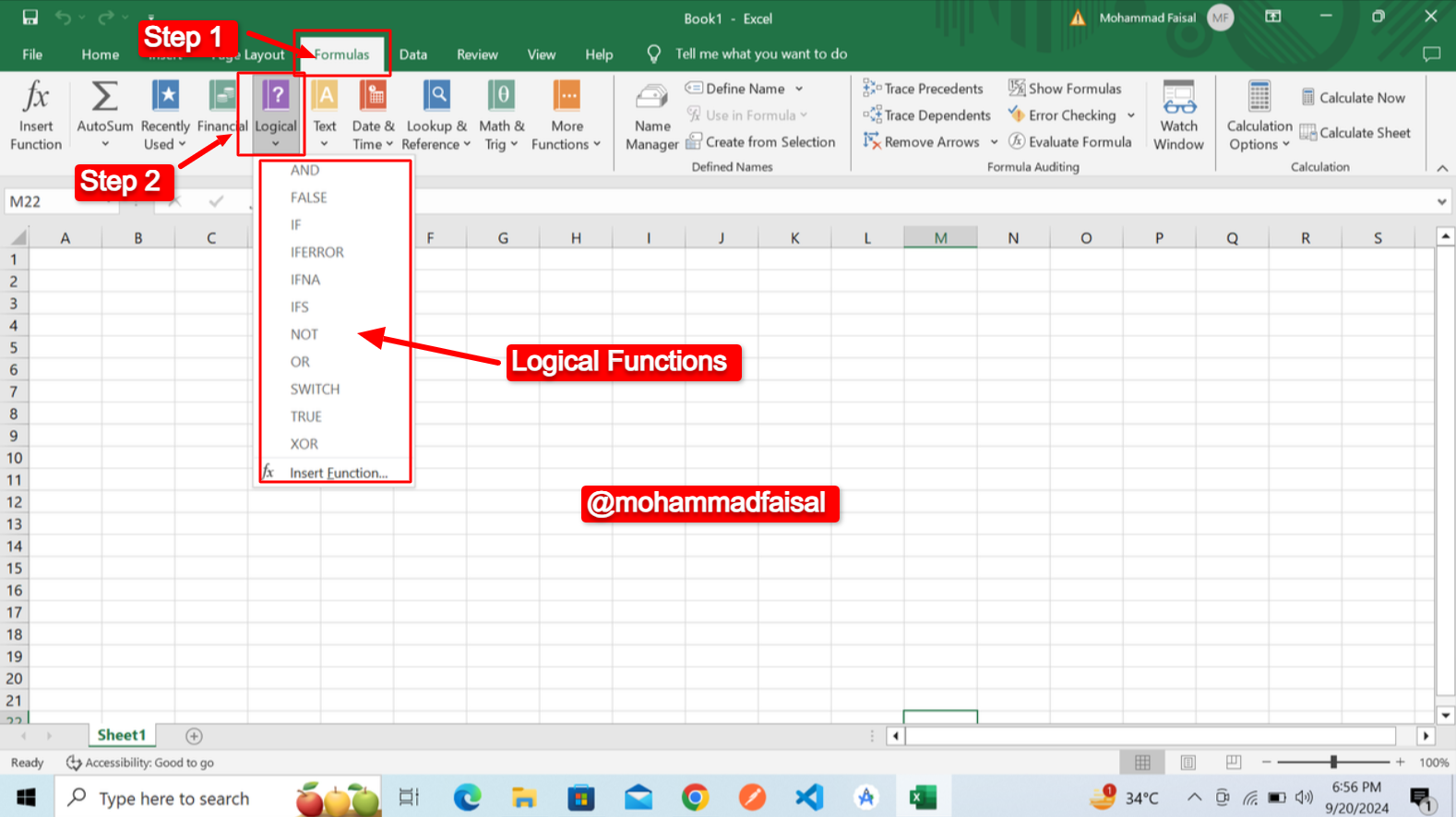
Task: Add a new sheet with the plus button
Action: pyautogui.click(x=194, y=736)
